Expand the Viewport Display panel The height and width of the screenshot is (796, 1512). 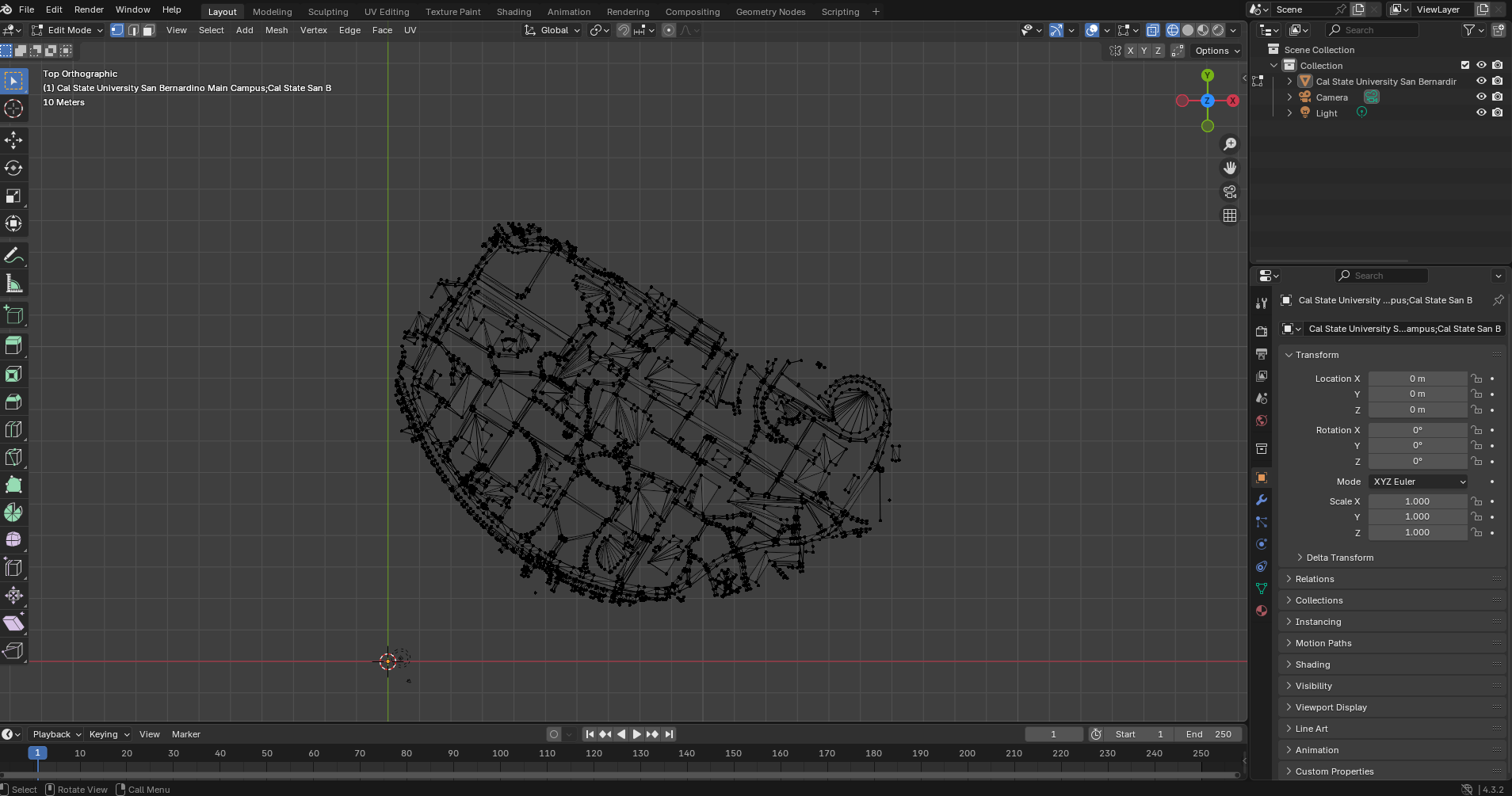click(x=1331, y=707)
